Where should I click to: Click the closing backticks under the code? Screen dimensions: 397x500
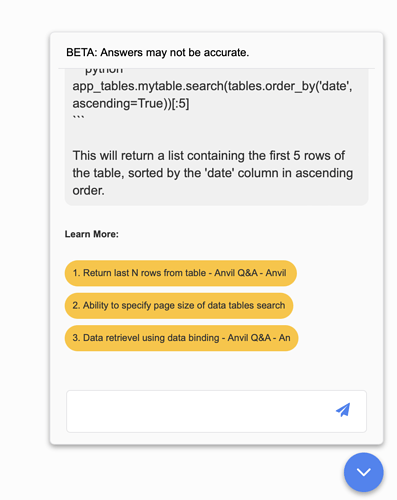click(79, 117)
